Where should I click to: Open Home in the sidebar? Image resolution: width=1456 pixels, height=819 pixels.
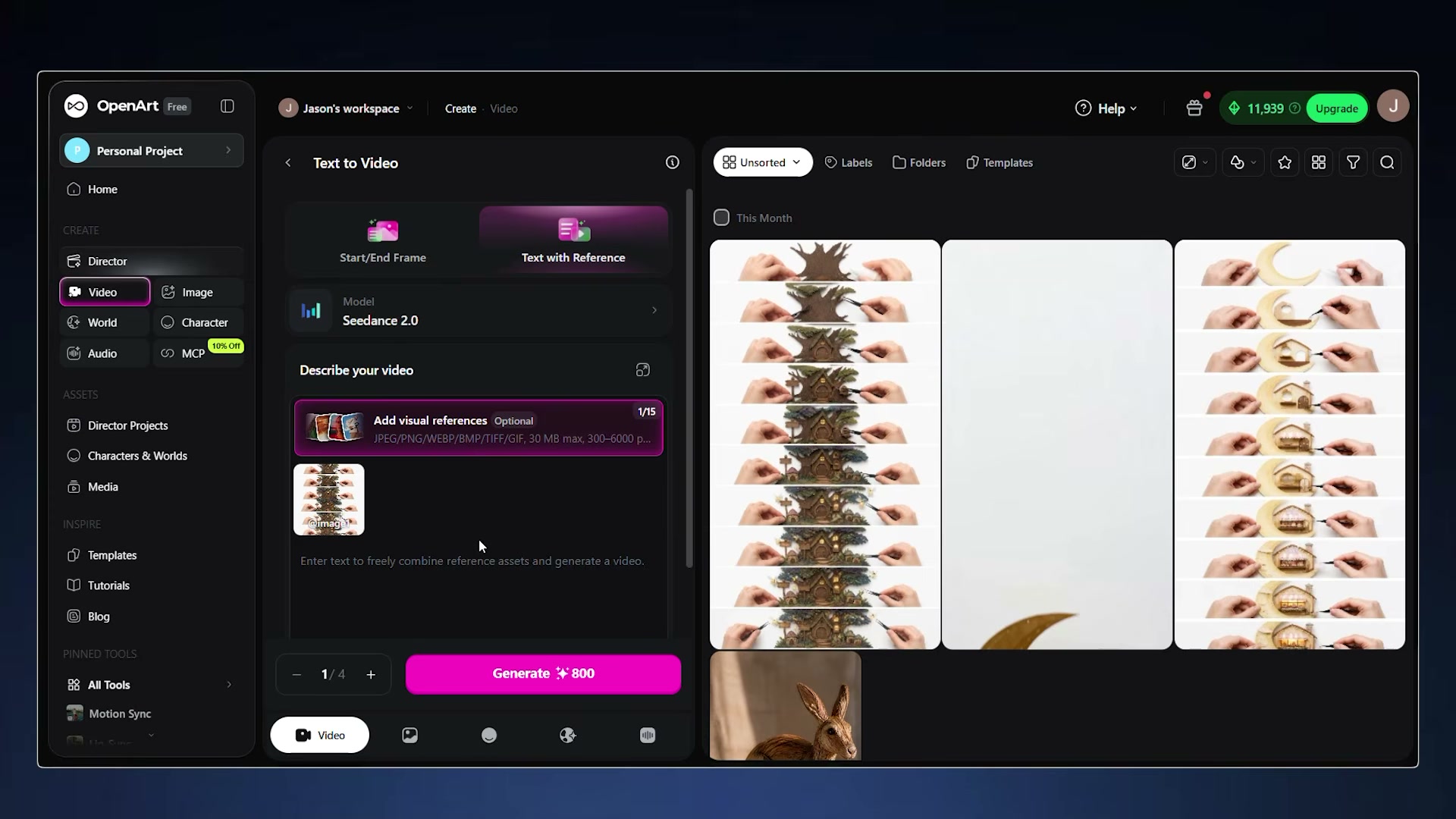tap(152, 190)
